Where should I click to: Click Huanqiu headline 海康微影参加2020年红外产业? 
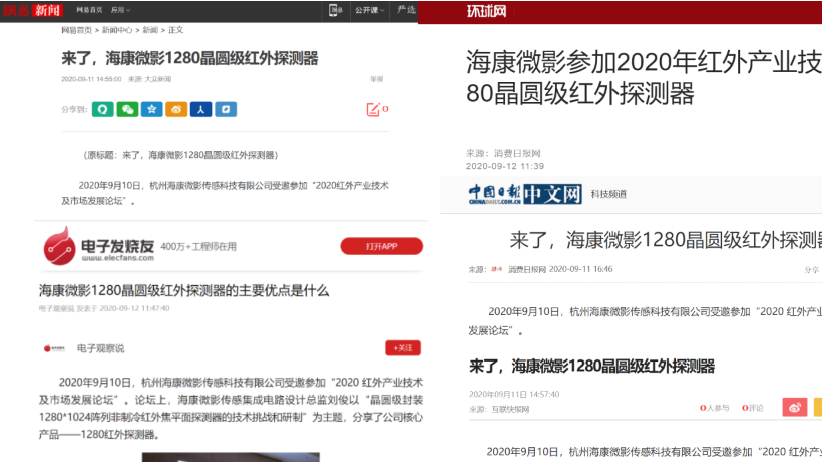[644, 78]
